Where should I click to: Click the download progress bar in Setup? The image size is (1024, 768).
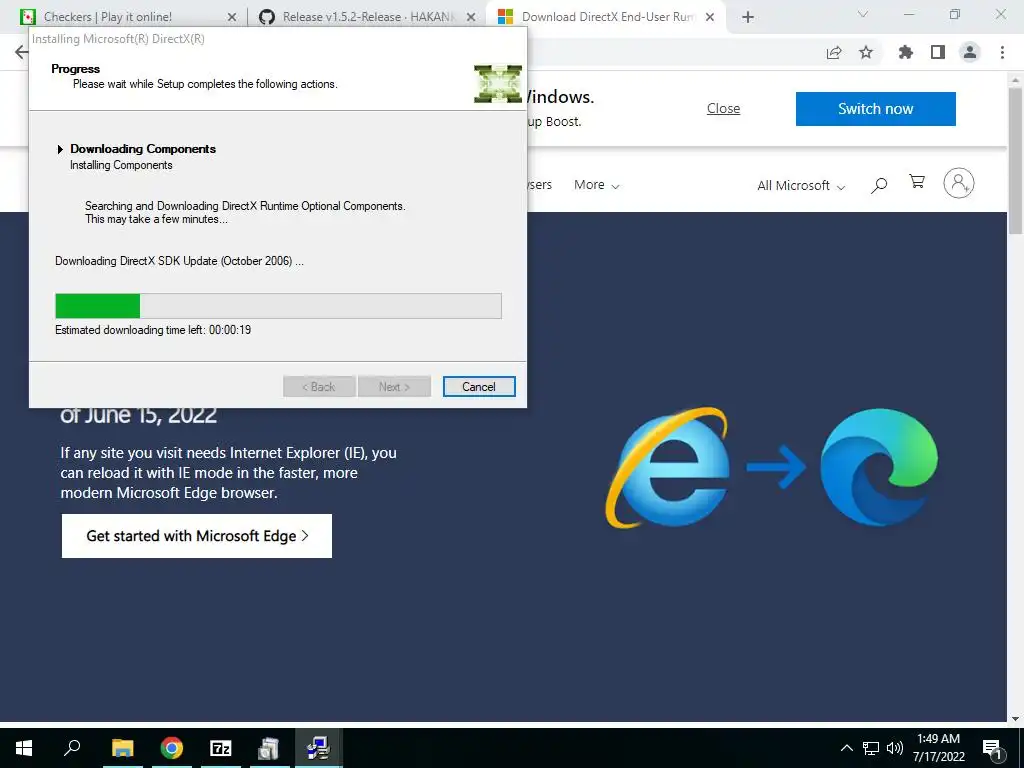pyautogui.click(x=278, y=306)
